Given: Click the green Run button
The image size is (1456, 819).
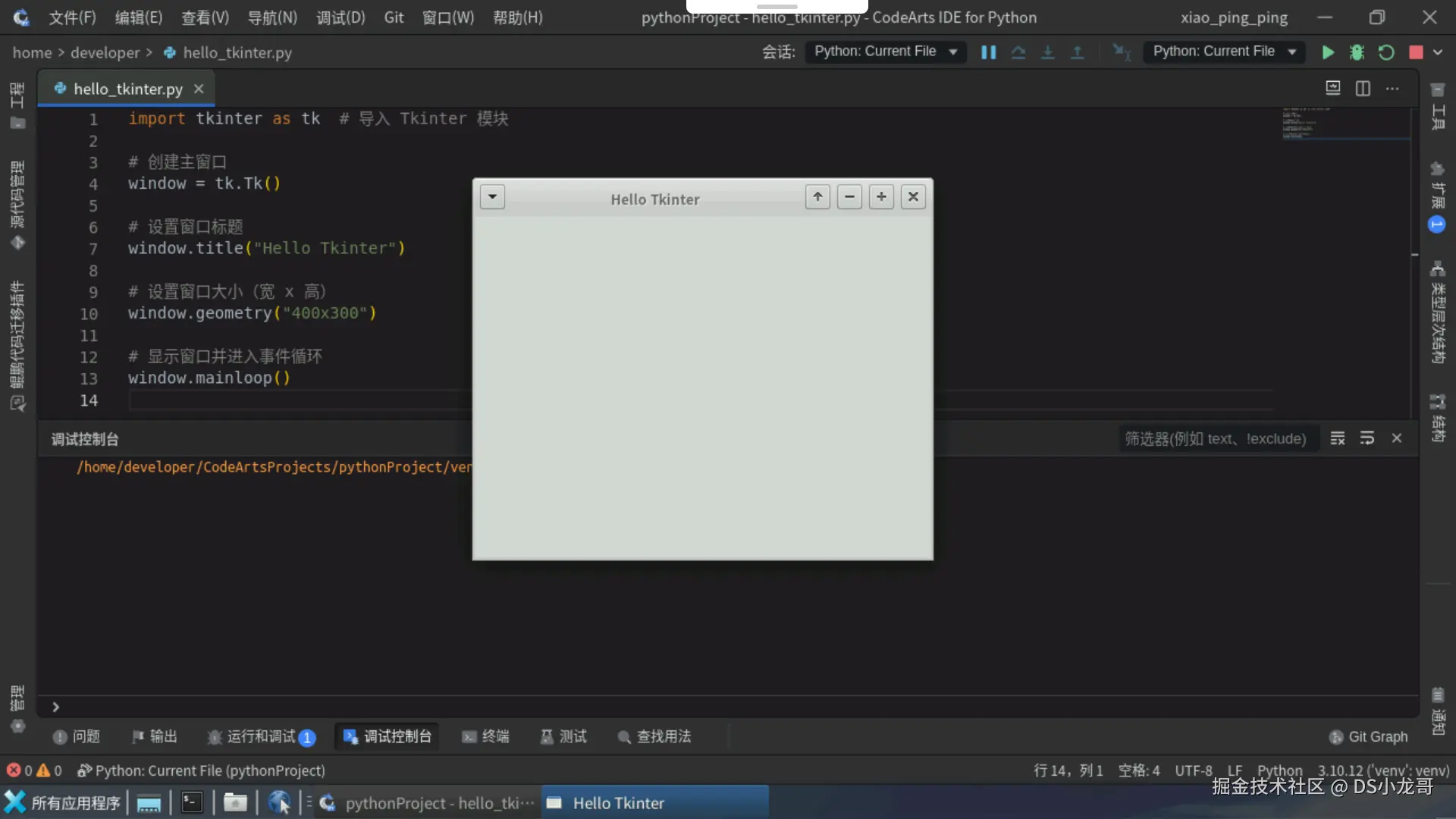Looking at the screenshot, I should click(x=1328, y=52).
